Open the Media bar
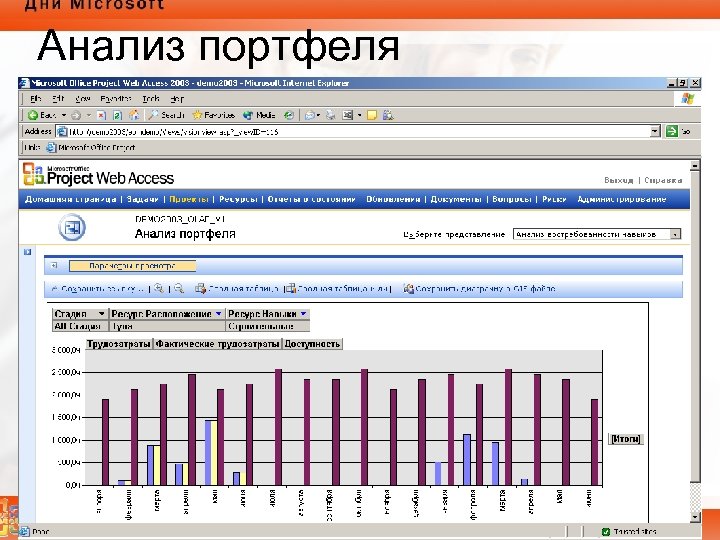The width and height of the screenshot is (720, 540). click(x=259, y=115)
